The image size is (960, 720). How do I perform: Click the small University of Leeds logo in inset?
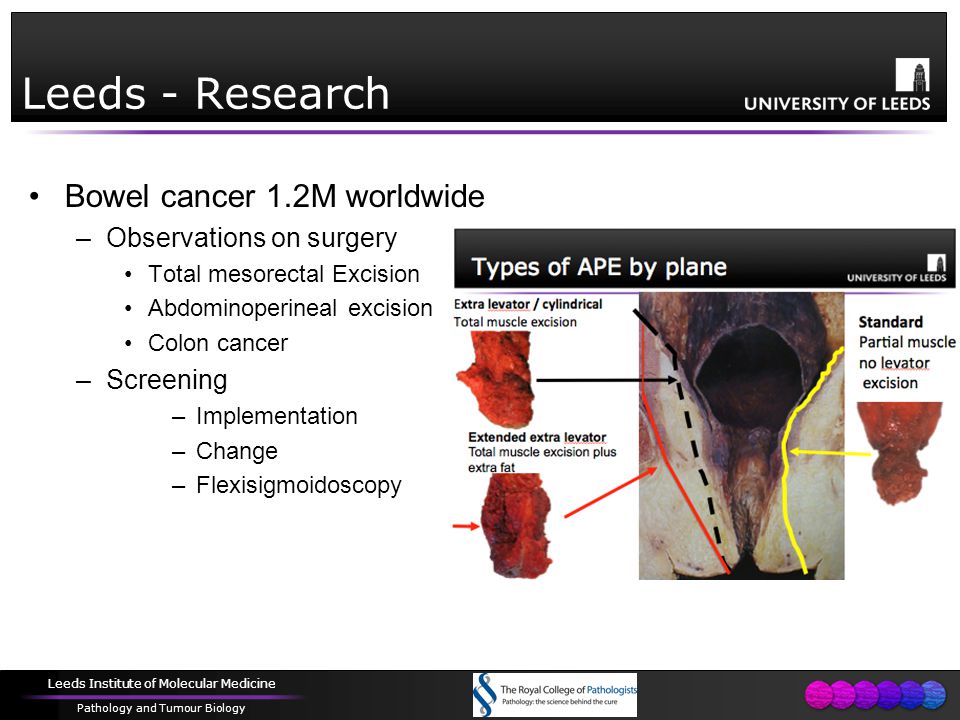(x=897, y=269)
